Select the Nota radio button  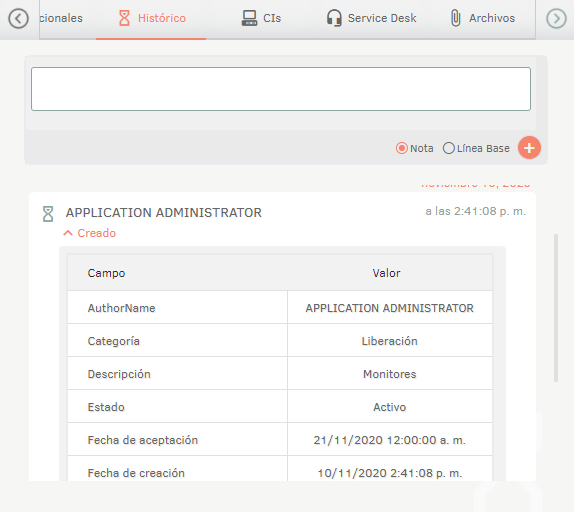point(402,148)
